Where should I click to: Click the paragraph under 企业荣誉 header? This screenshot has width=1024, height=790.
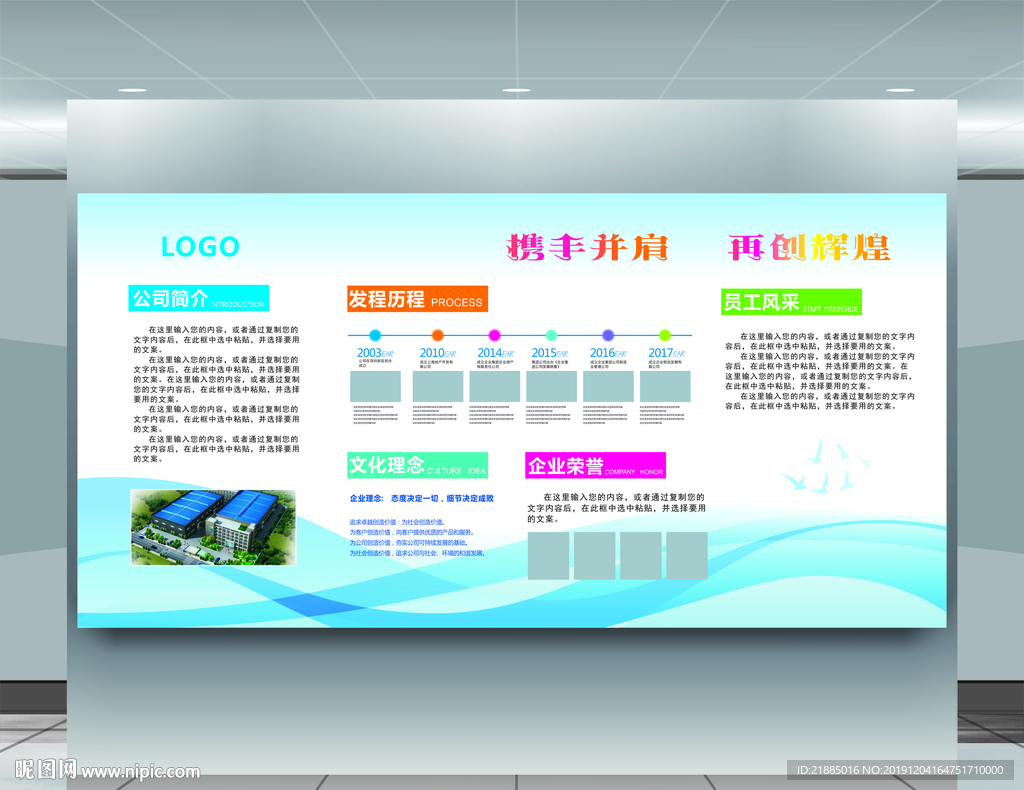point(616,508)
